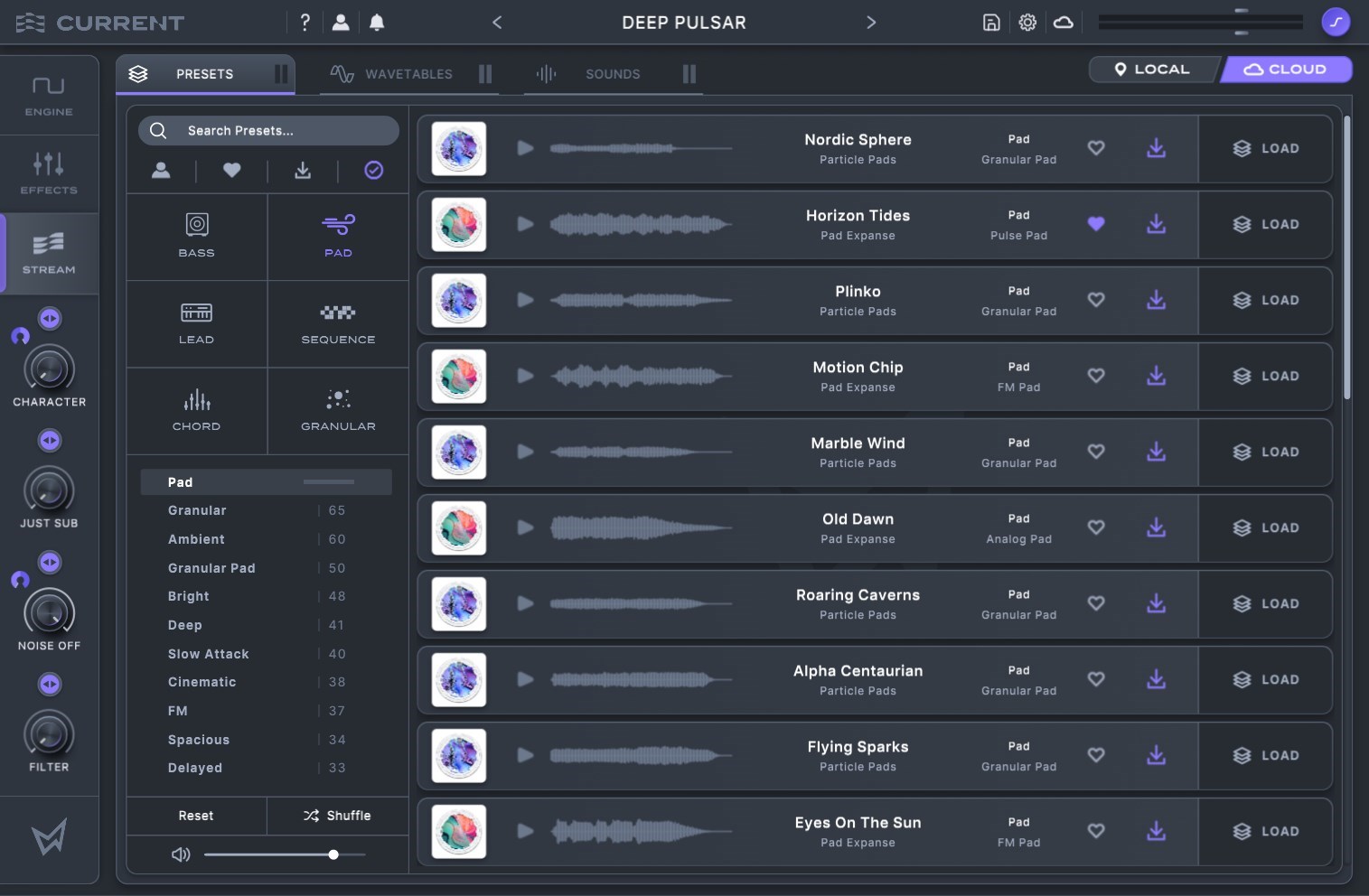Go to next preset arrow
The height and width of the screenshot is (896, 1369).
coord(871,23)
